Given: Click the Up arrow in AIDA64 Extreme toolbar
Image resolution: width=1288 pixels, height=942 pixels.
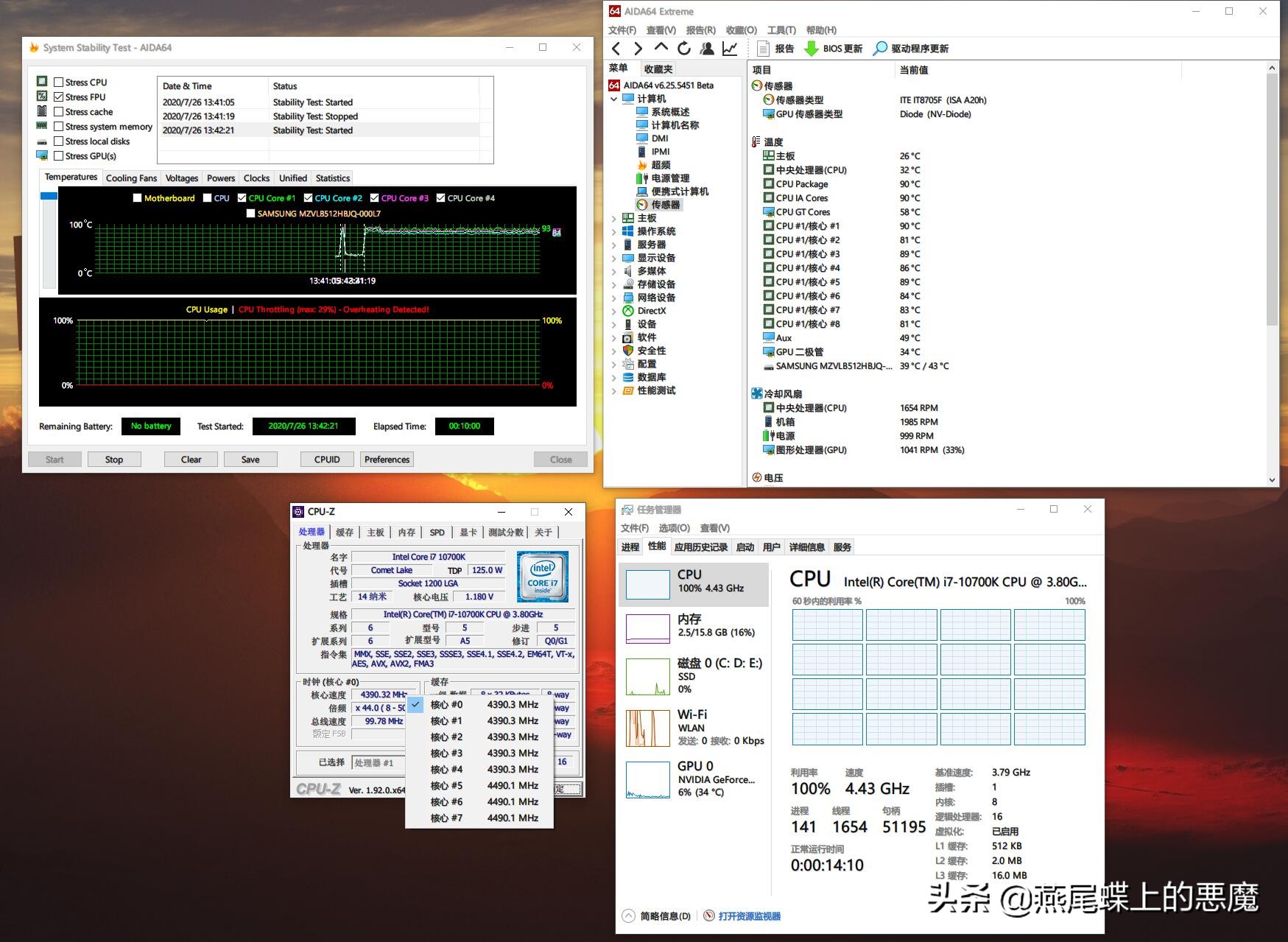Looking at the screenshot, I should 661,48.
